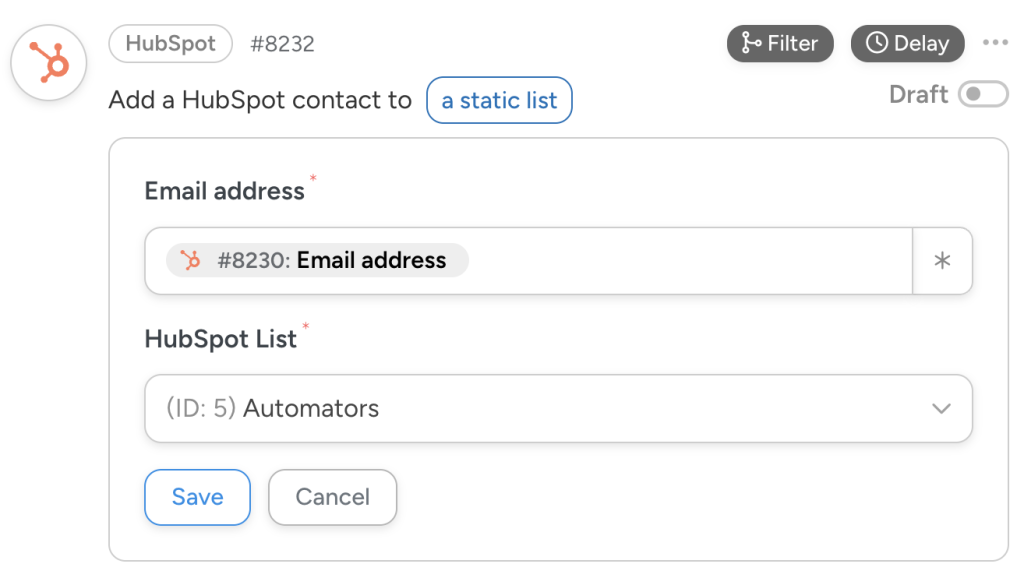The width and height of the screenshot is (1024, 578).
Task: Click the branch icon on the Filter button
Action: 749,43
